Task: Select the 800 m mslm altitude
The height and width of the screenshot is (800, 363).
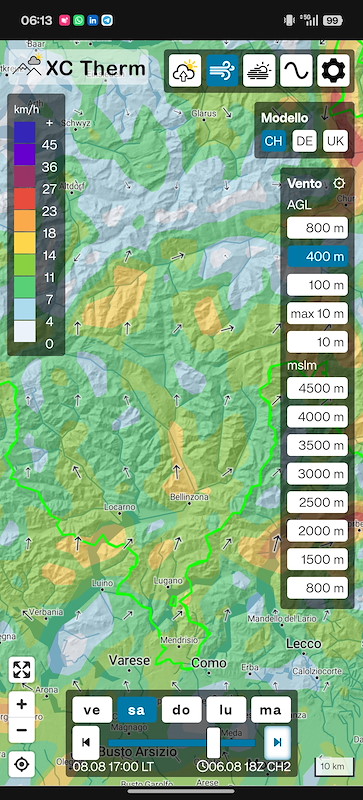Action: pos(318,588)
